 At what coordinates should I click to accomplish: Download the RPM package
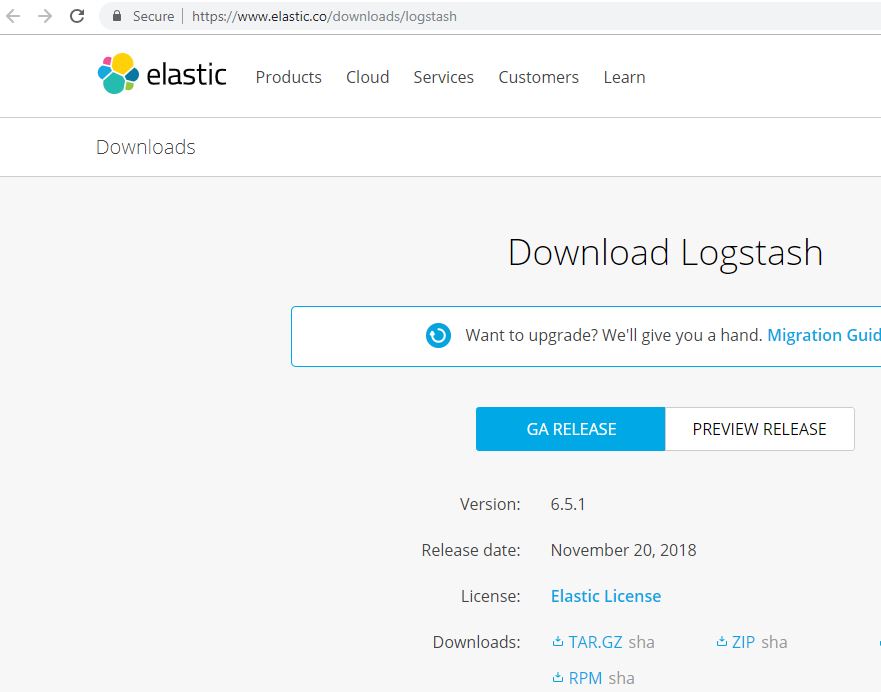(585, 678)
